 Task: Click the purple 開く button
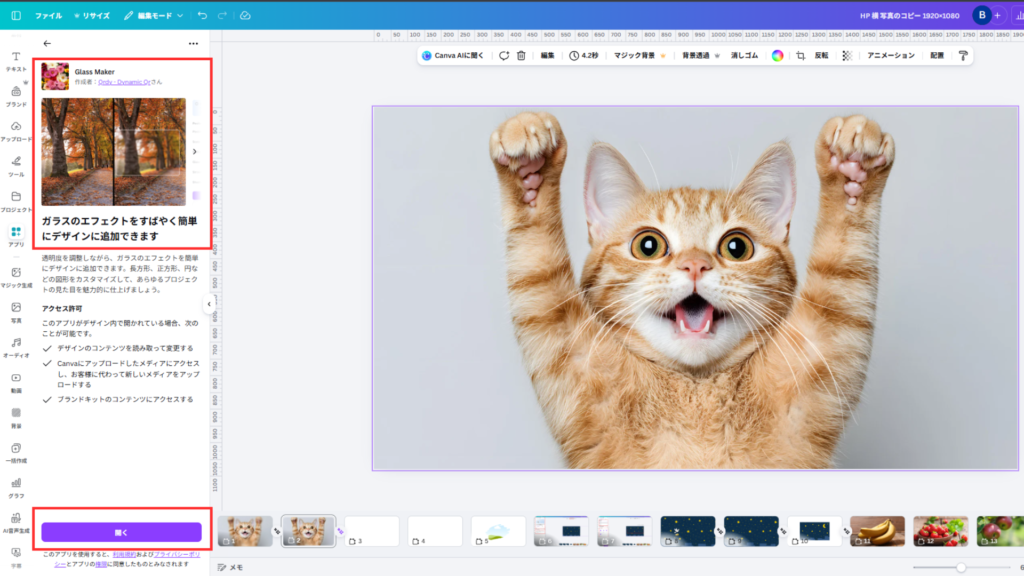(121, 532)
